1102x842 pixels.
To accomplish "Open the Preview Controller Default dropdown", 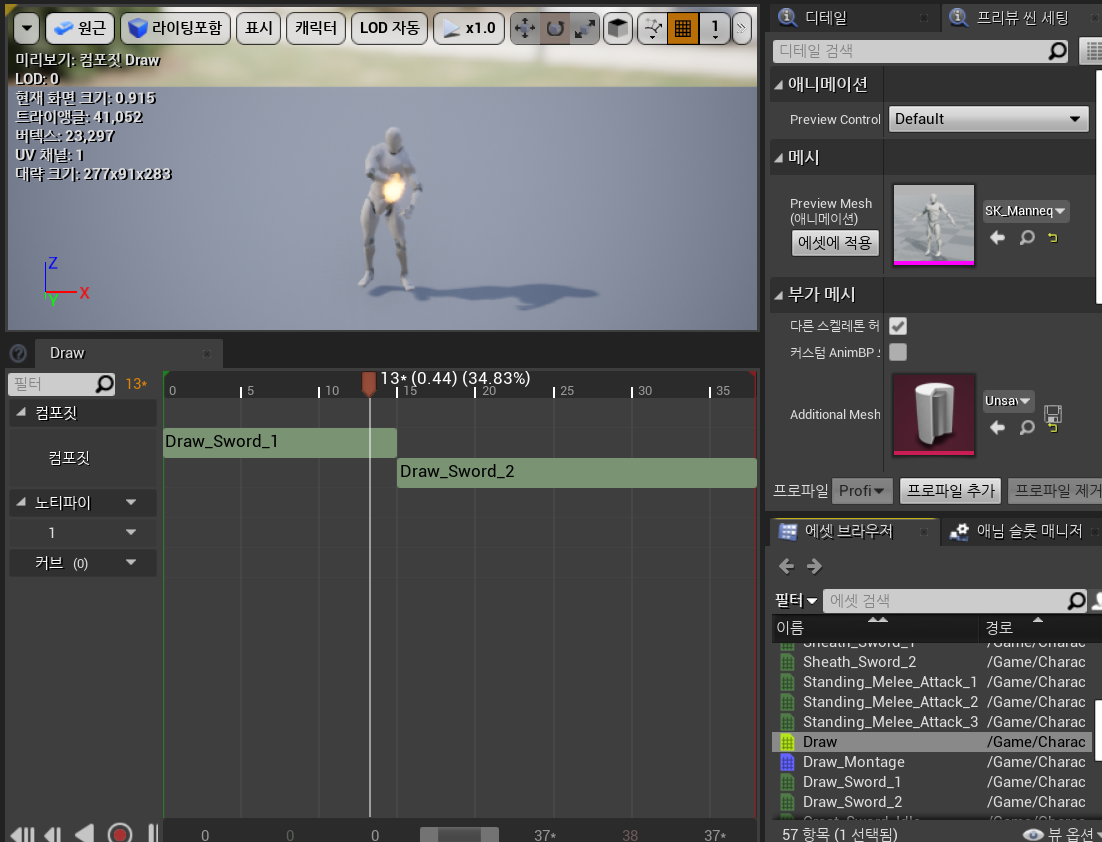I will [x=988, y=119].
